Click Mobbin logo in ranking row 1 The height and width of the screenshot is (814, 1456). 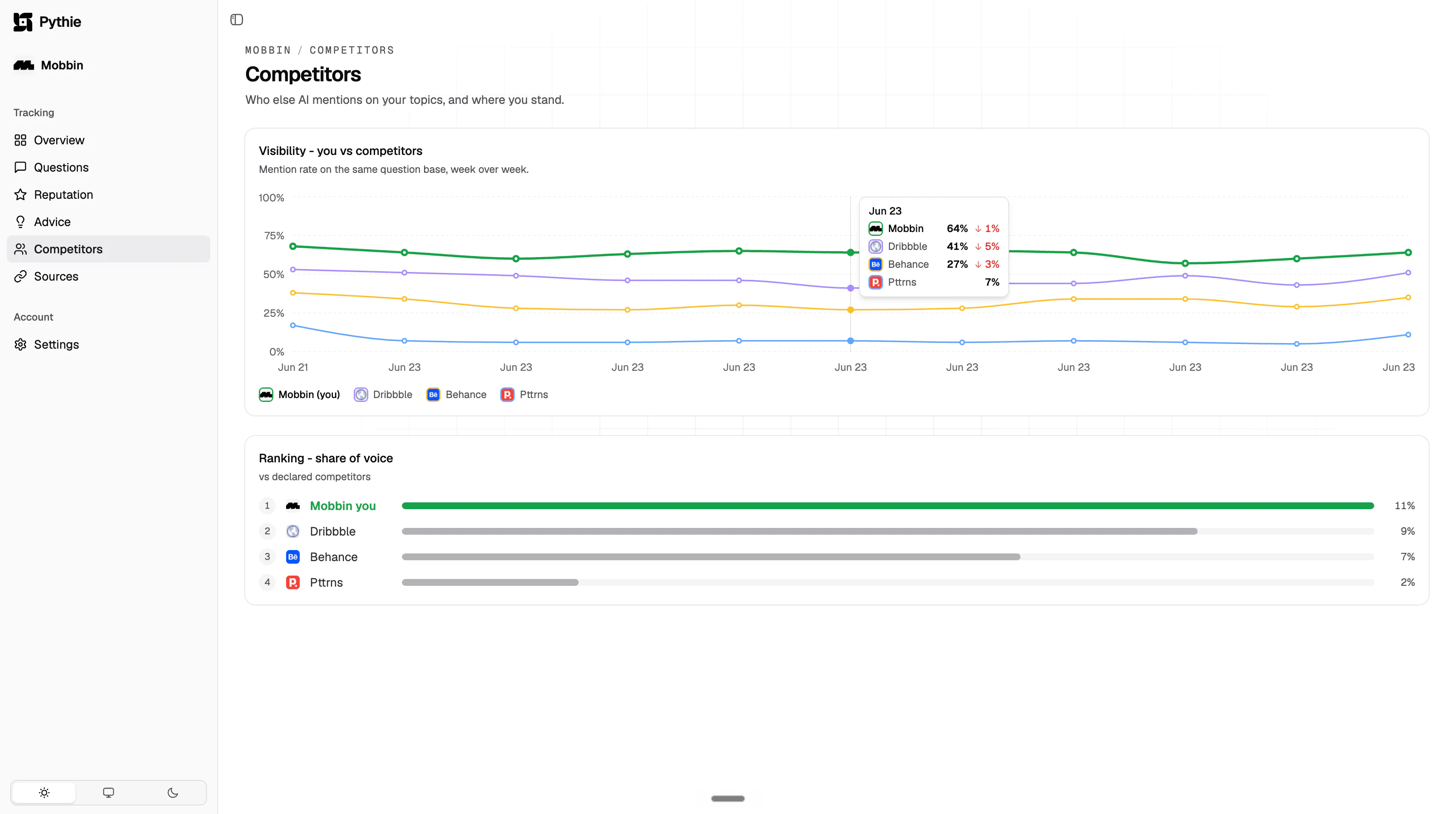click(x=293, y=506)
